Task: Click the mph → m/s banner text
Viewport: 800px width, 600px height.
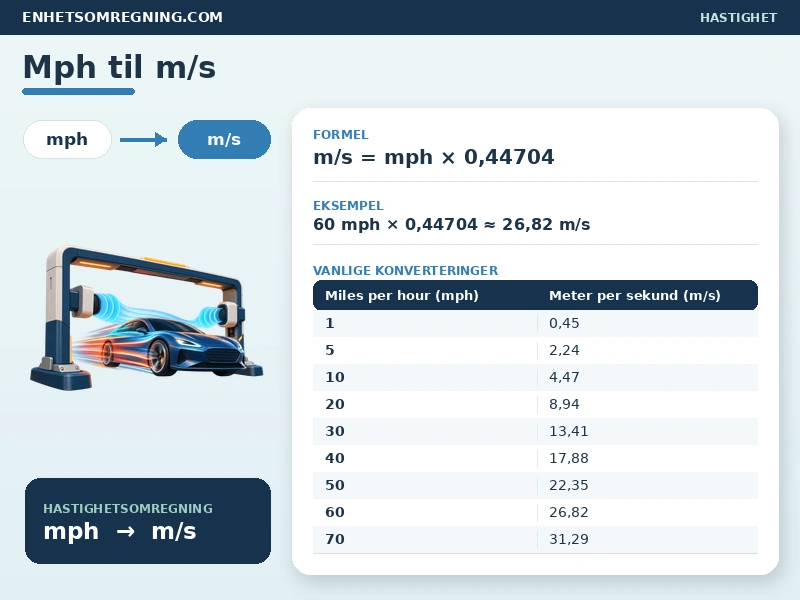Action: [120, 531]
